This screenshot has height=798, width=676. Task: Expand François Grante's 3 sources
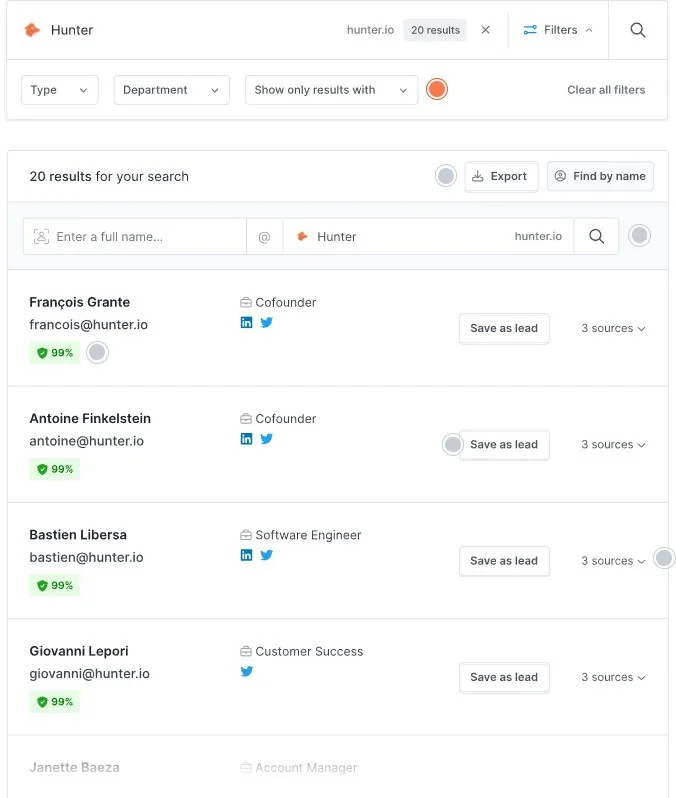613,328
